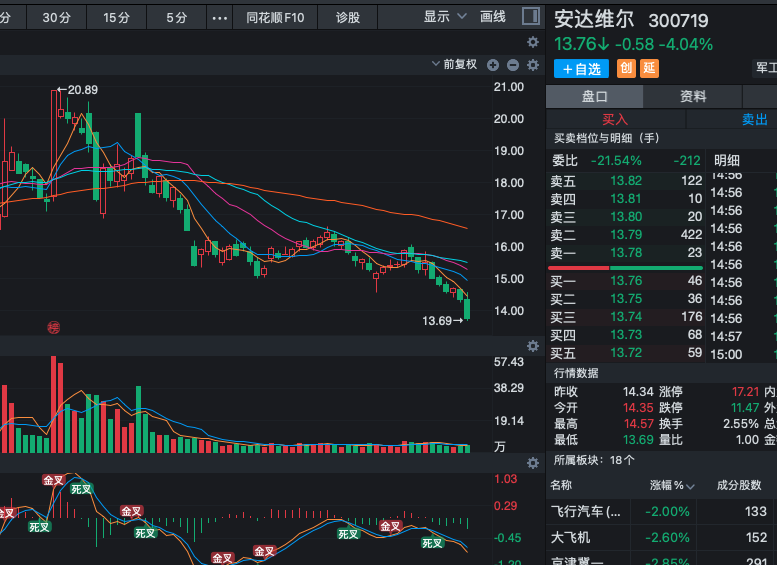The height and width of the screenshot is (565, 777).
Task: Click the top-left 金叉 MACD marker
Action: (53, 480)
